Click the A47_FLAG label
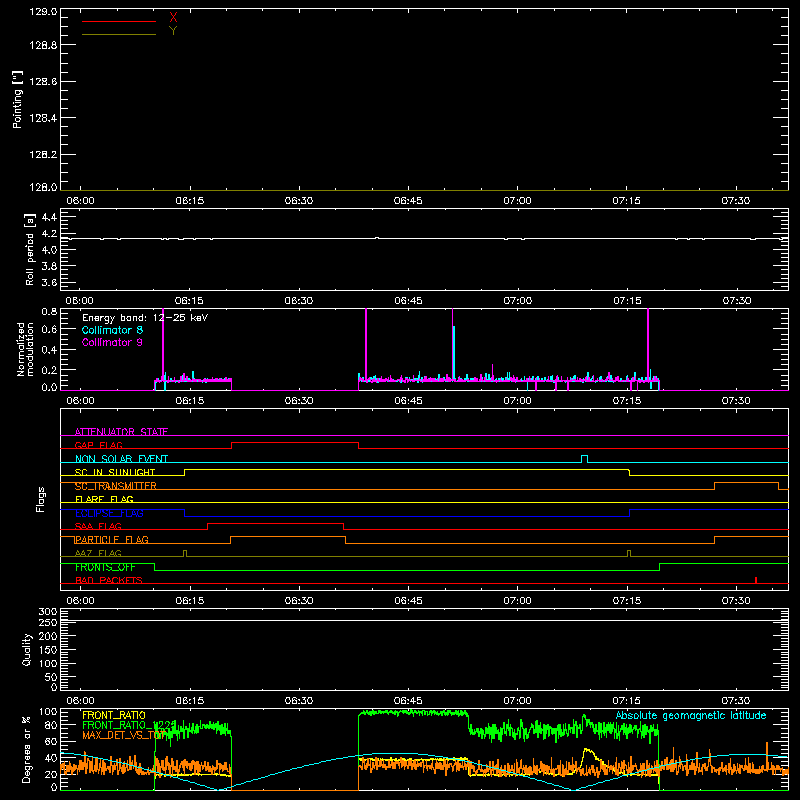800x800 pixels. point(98,553)
